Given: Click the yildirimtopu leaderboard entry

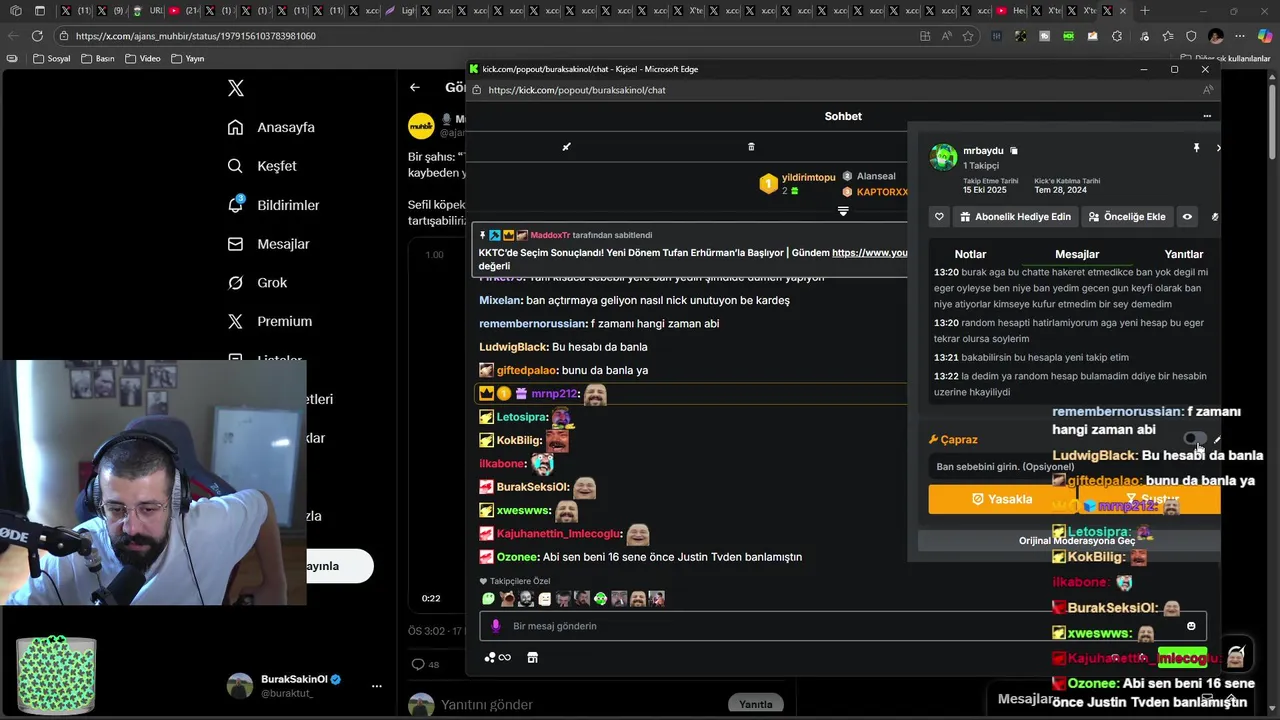Looking at the screenshot, I should pyautogui.click(x=798, y=184).
